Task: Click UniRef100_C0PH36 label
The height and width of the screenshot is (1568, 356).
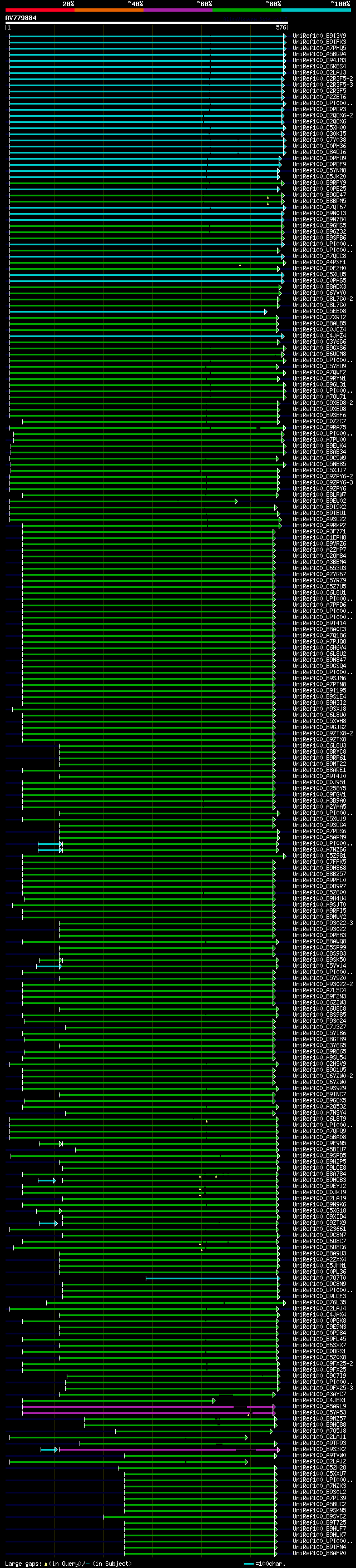Action: pos(319,146)
